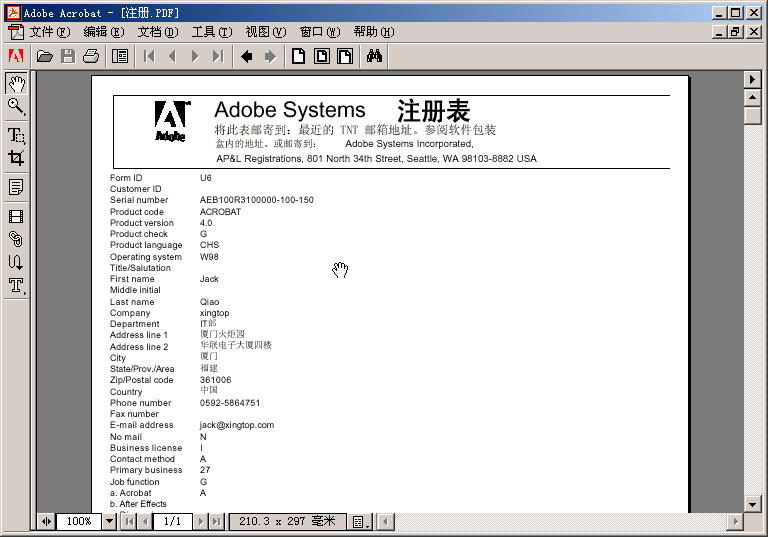Click the e-mail jack@xingtop.com
The height and width of the screenshot is (537, 768).
point(237,425)
